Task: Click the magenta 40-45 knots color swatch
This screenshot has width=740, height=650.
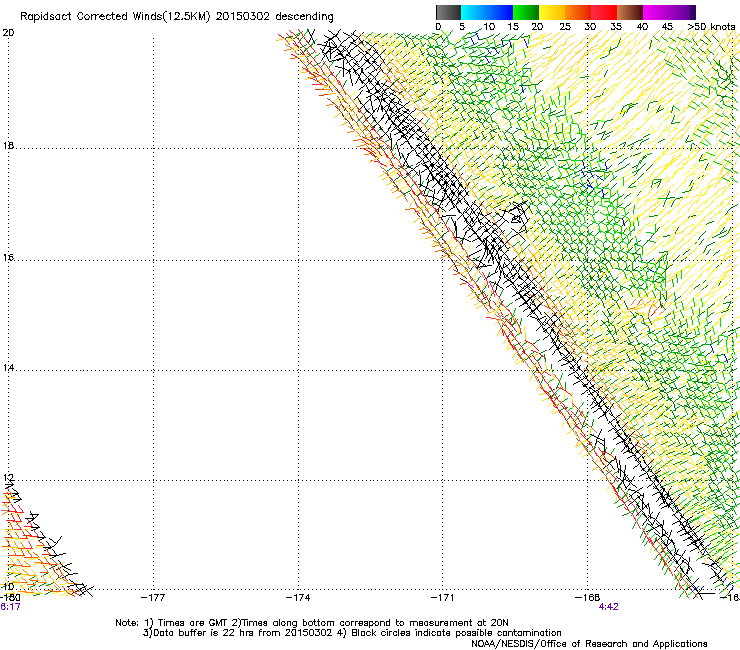Action: 656,12
